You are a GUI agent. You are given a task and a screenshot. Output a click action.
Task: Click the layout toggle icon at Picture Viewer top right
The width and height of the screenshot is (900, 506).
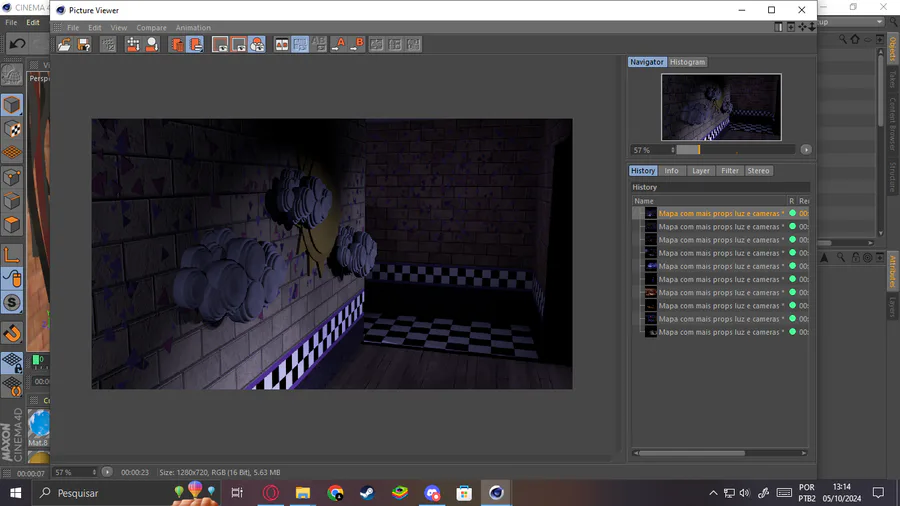(x=778, y=27)
